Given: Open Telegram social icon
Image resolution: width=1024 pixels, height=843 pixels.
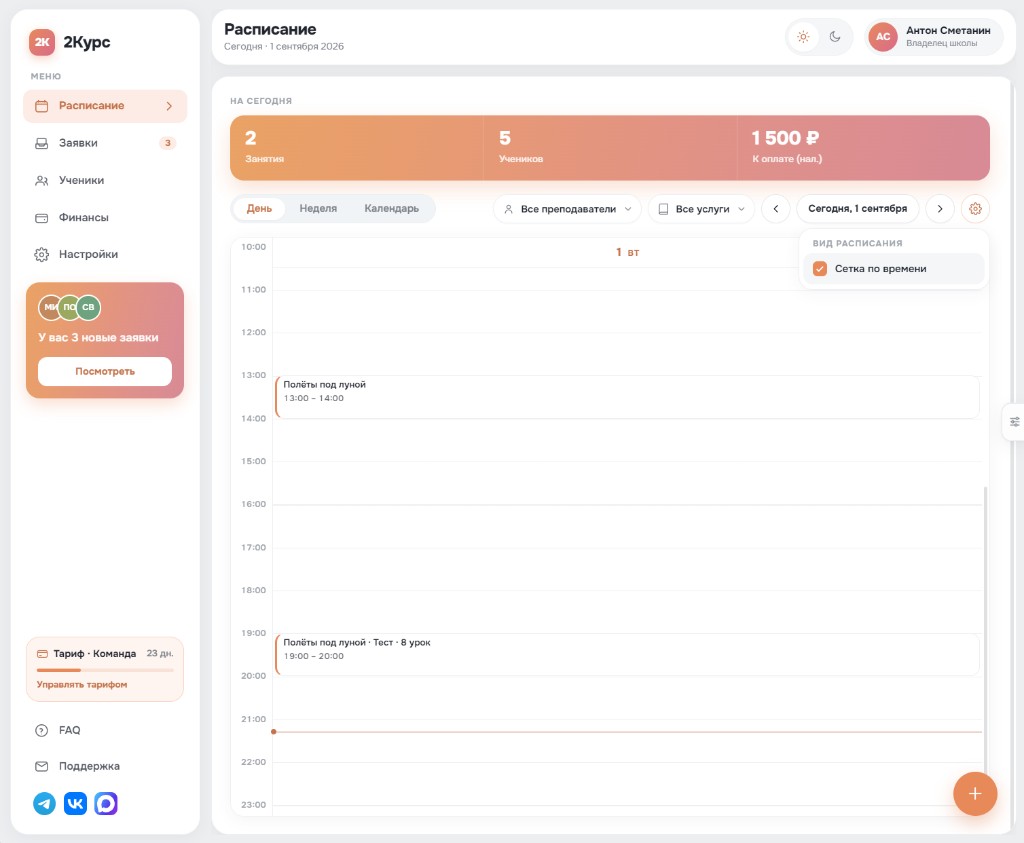Looking at the screenshot, I should [x=44, y=803].
